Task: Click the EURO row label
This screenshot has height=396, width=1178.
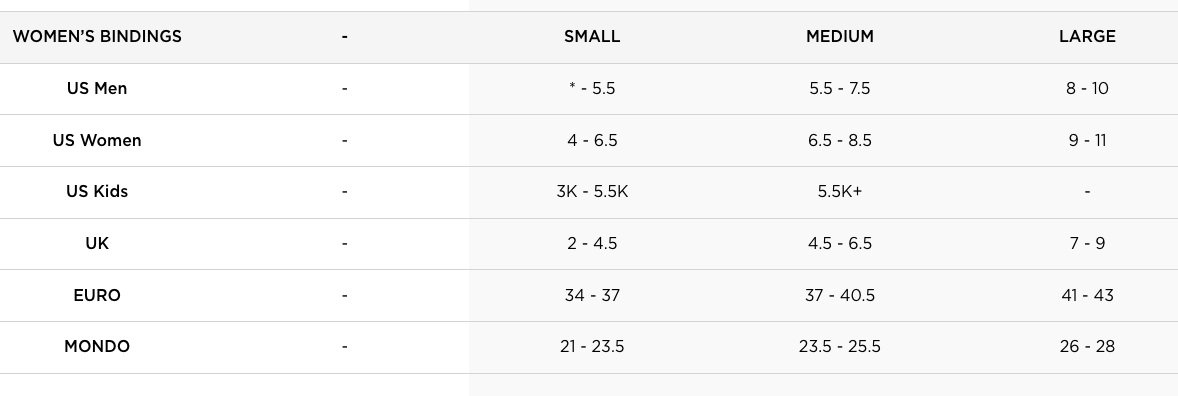Action: 97,295
